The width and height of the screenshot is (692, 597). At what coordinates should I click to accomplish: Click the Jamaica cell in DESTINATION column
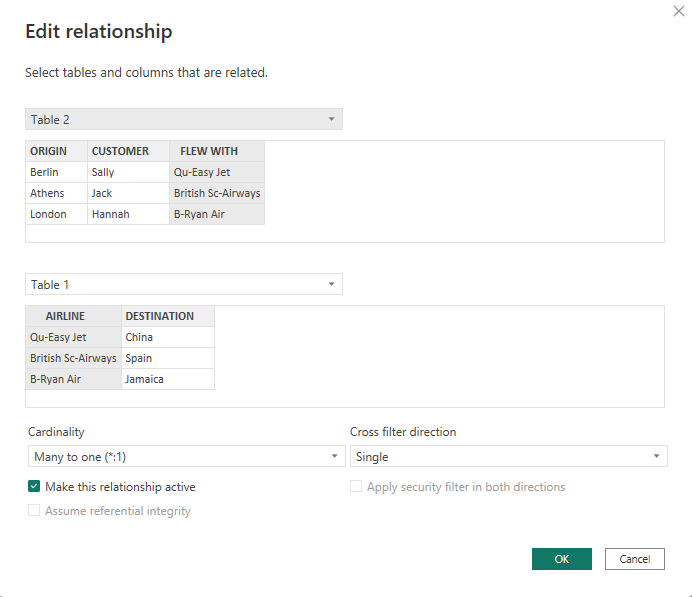click(x=144, y=379)
